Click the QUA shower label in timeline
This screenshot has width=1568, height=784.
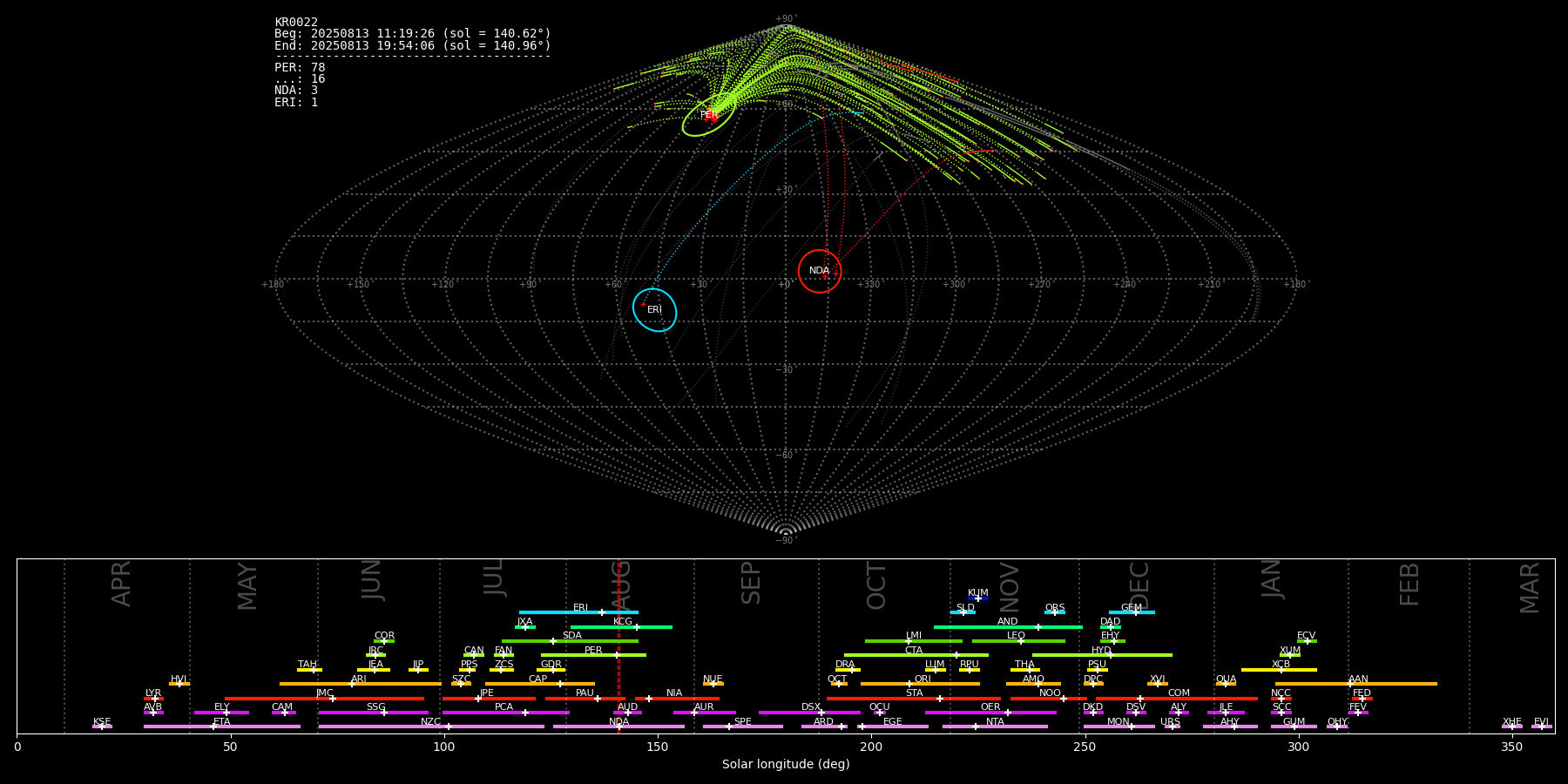[x=1226, y=679]
